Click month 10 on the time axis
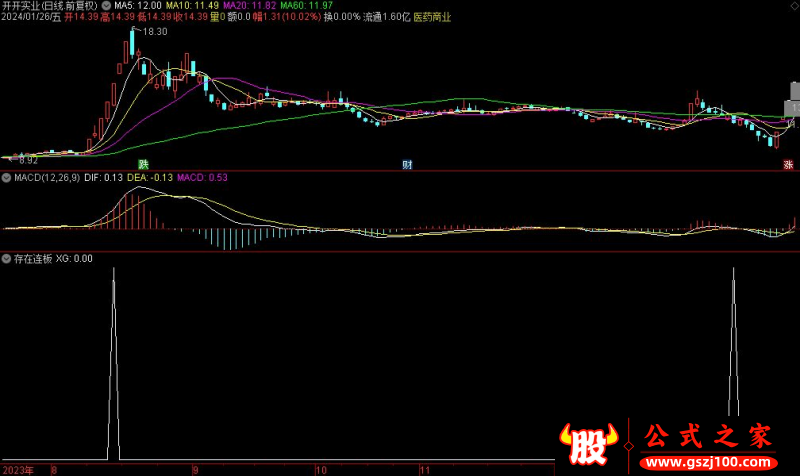The width and height of the screenshot is (800, 476). coord(321,468)
